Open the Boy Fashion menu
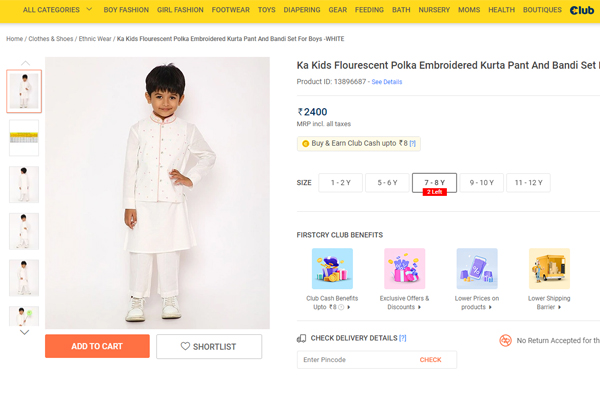This screenshot has width=600, height=400. [x=126, y=10]
